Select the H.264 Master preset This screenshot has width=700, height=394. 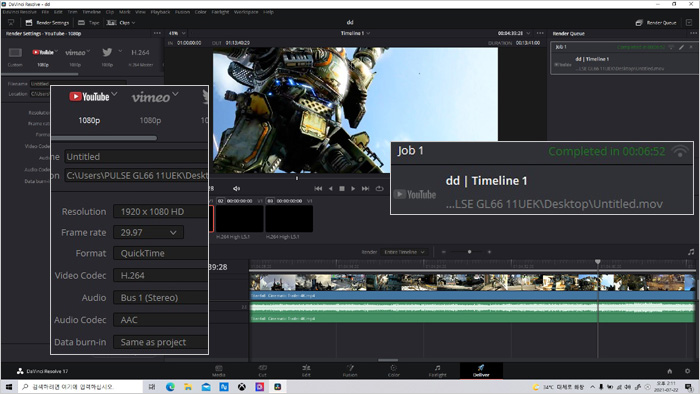click(141, 57)
